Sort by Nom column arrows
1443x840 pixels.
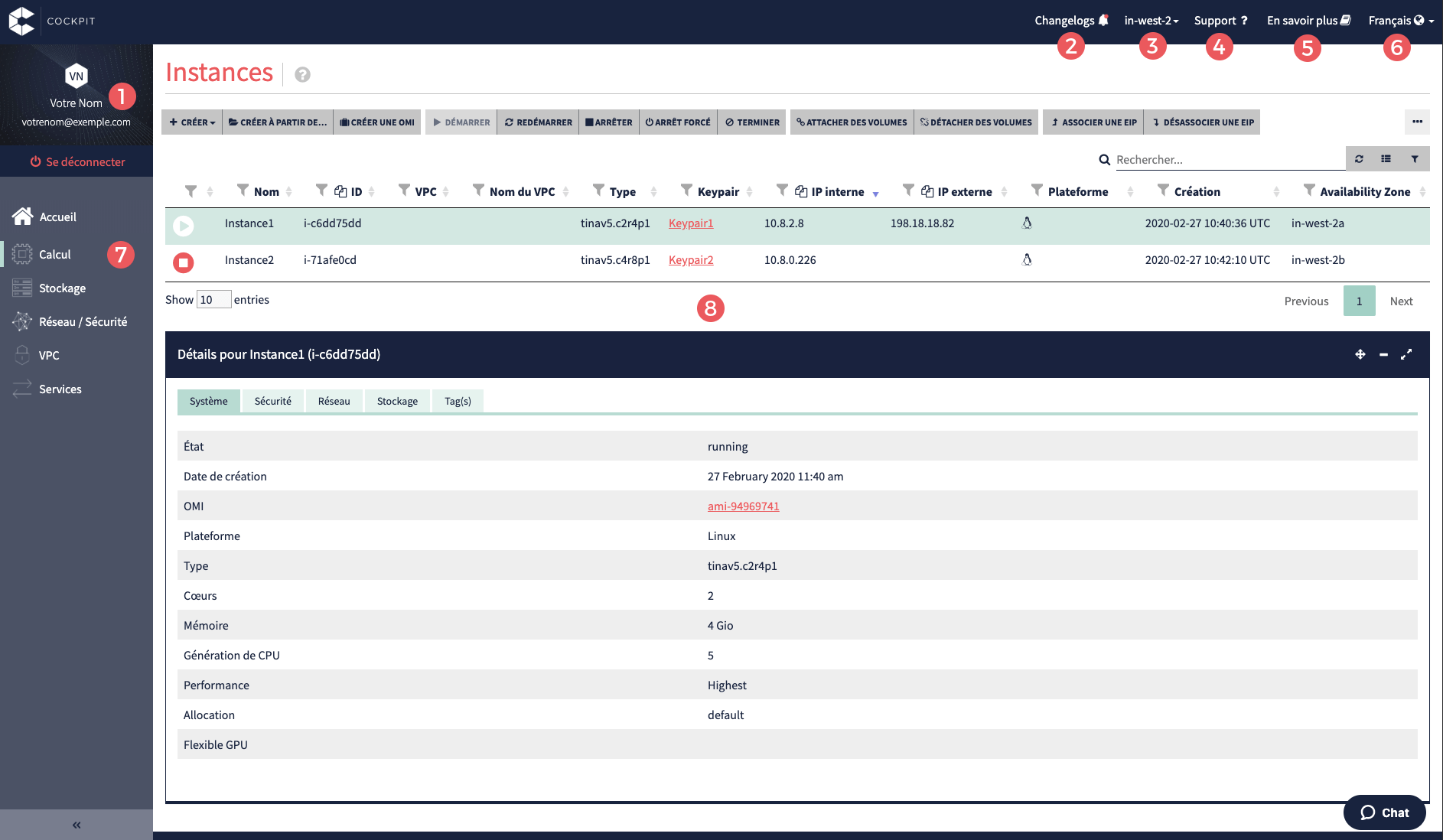(x=288, y=192)
